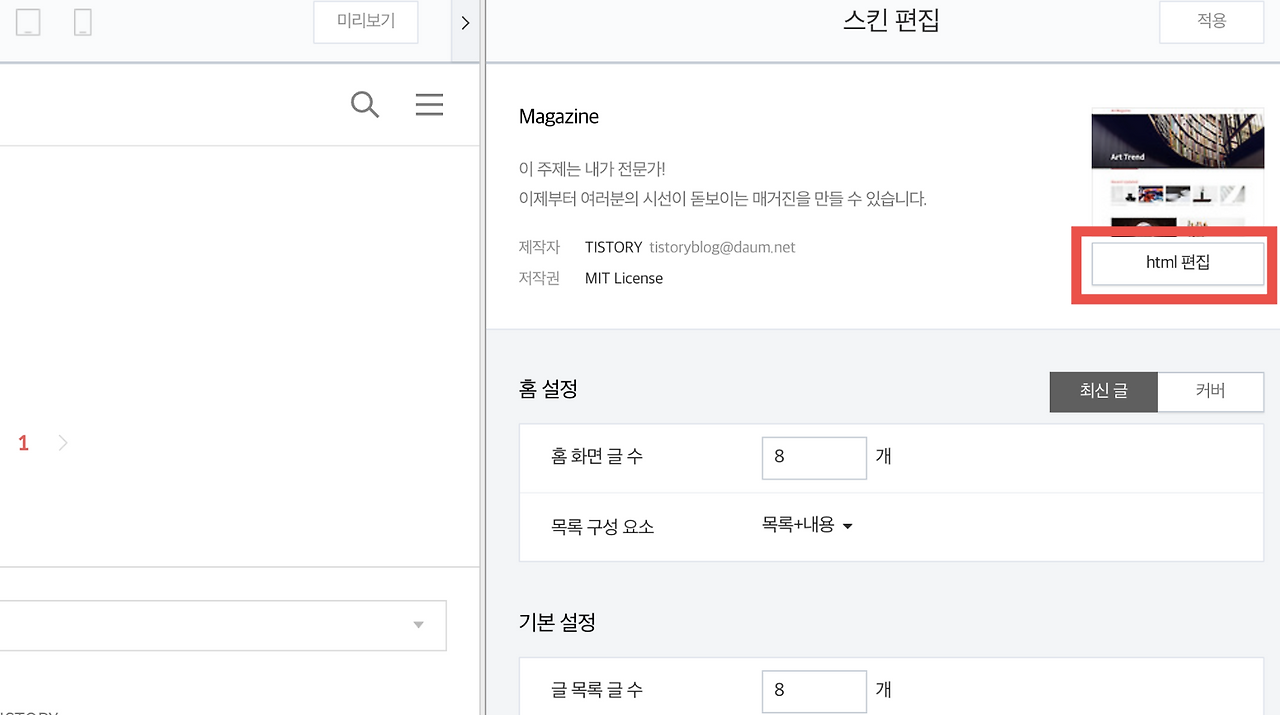Image resolution: width=1280 pixels, height=715 pixels.
Task: Click the MIT License text
Action: pos(623,278)
